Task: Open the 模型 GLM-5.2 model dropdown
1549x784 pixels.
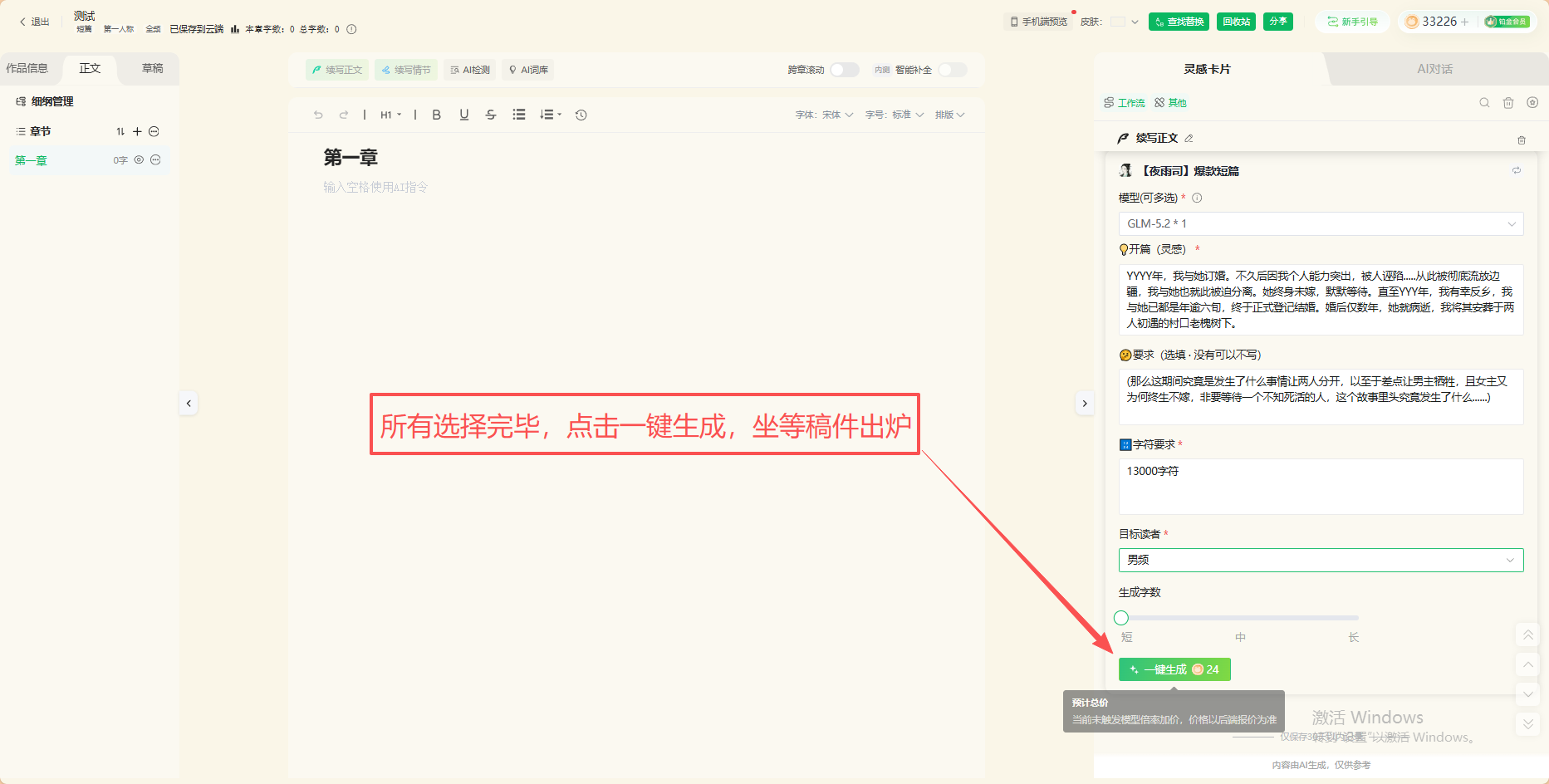Action: pyautogui.click(x=1321, y=223)
